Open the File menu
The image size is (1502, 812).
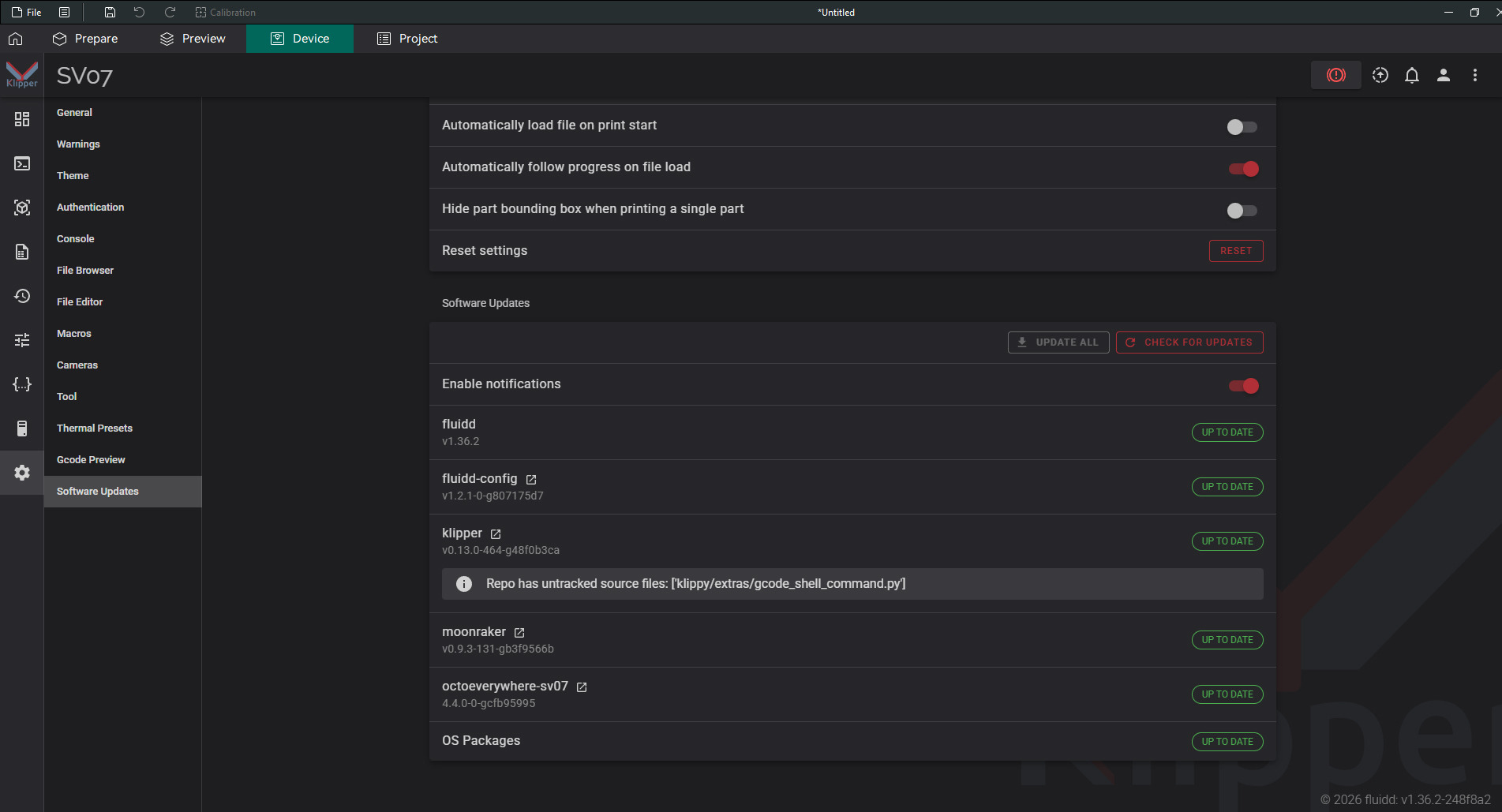pyautogui.click(x=27, y=12)
